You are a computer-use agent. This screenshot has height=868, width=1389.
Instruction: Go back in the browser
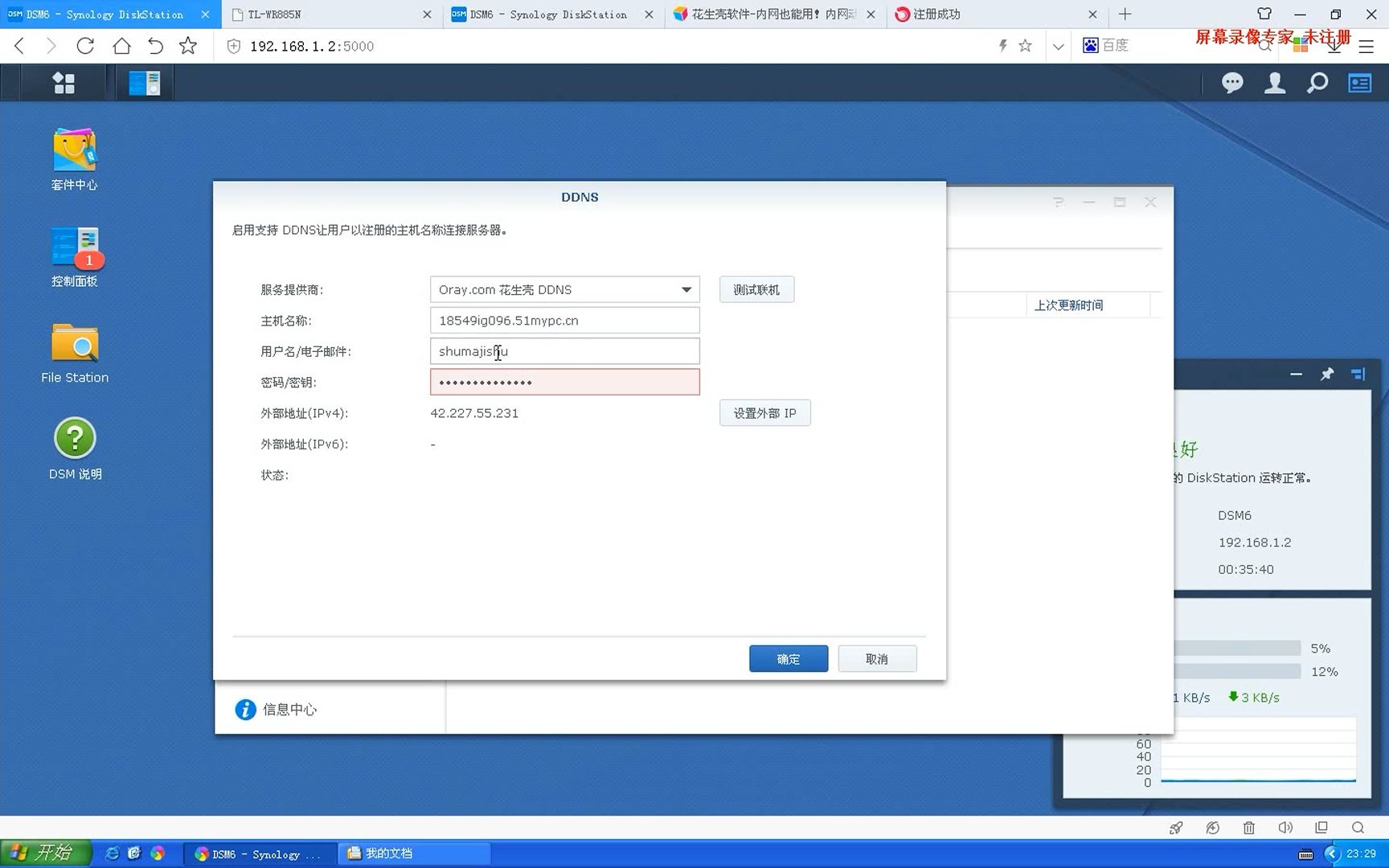20,46
